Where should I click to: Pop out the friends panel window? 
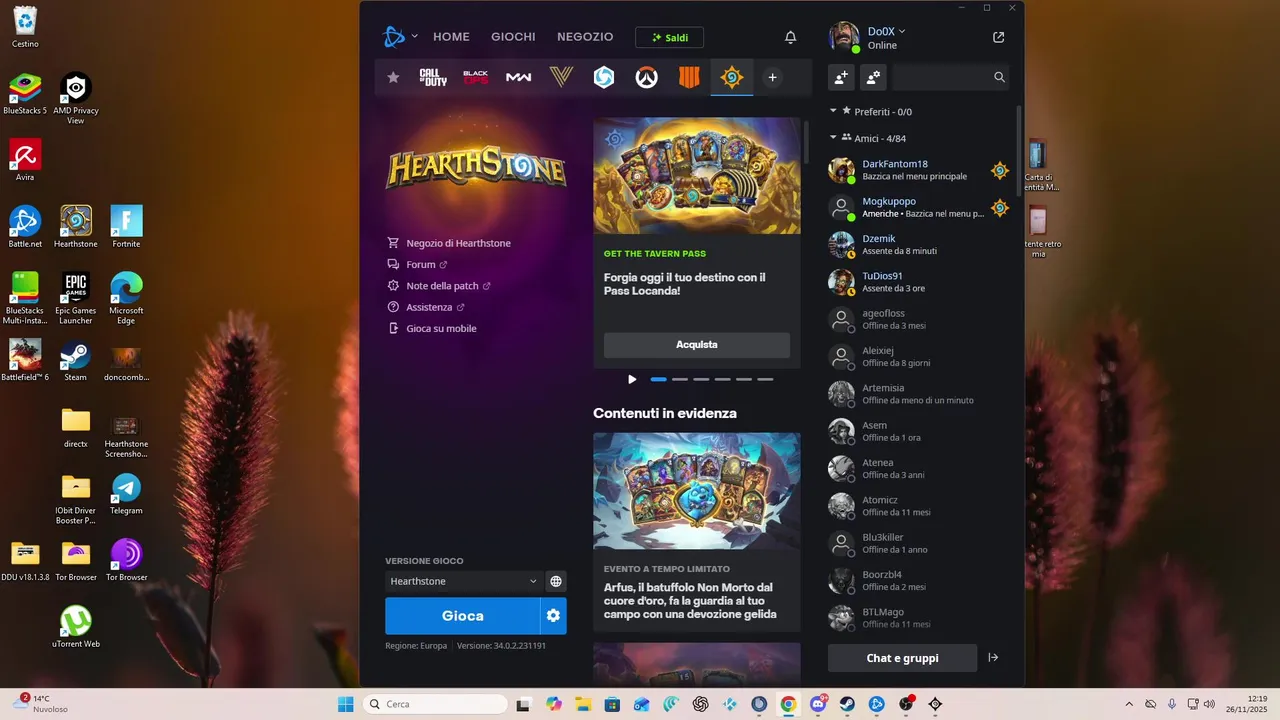998,37
